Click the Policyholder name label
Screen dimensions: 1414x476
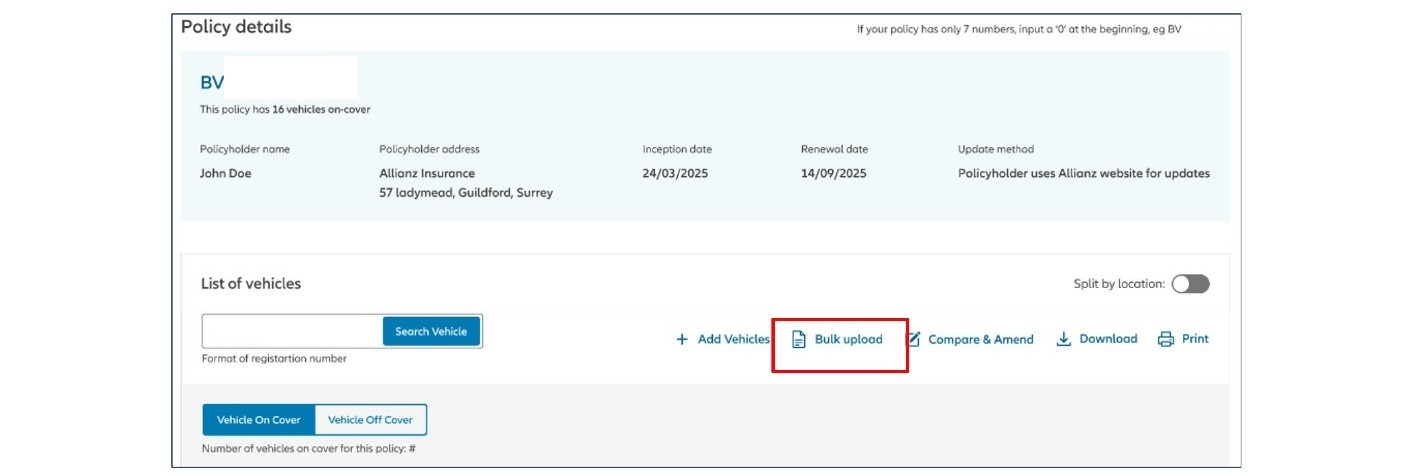[245, 149]
